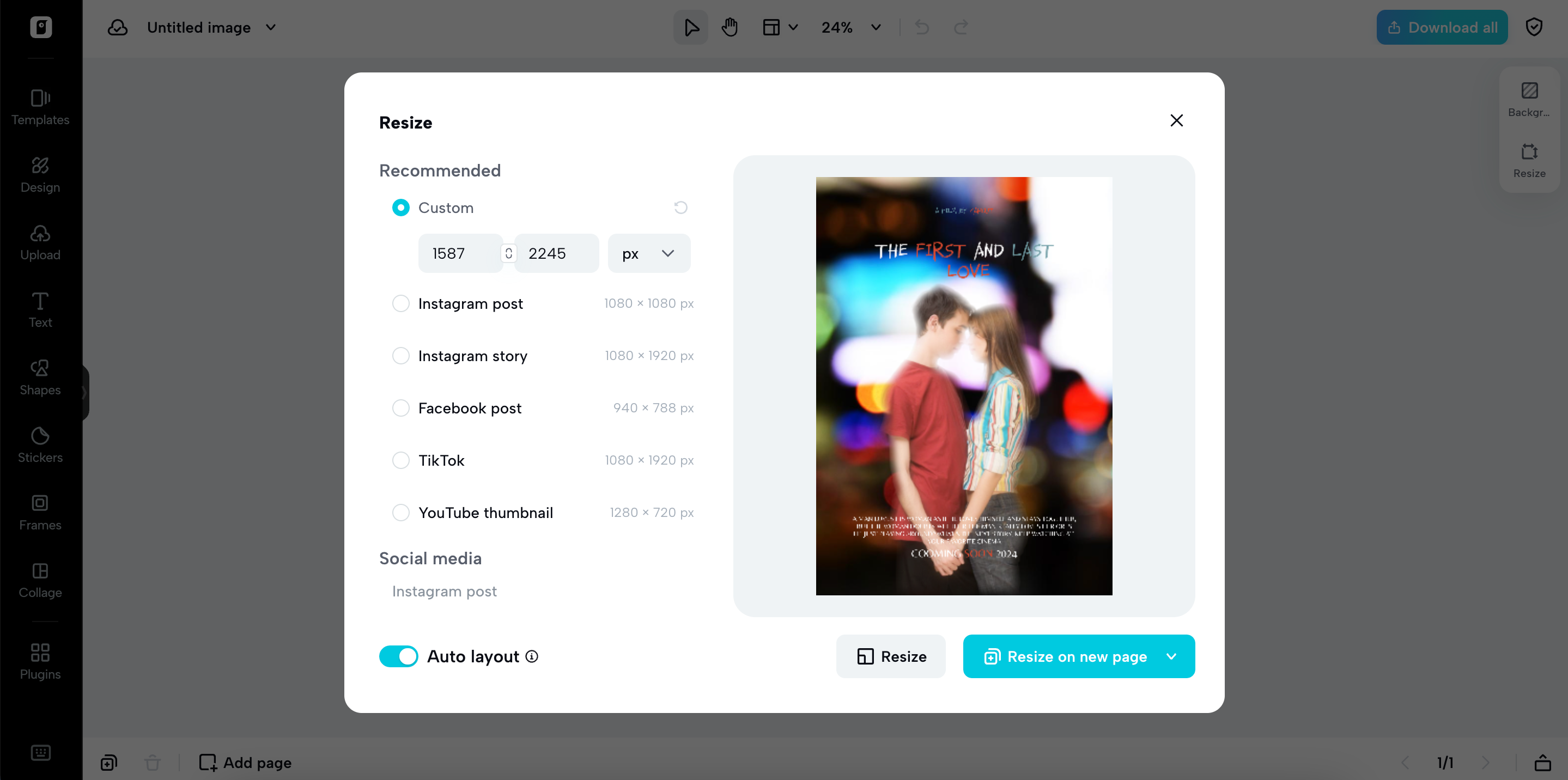
Task: Toggle the aspect ratio lock icon
Action: (508, 253)
